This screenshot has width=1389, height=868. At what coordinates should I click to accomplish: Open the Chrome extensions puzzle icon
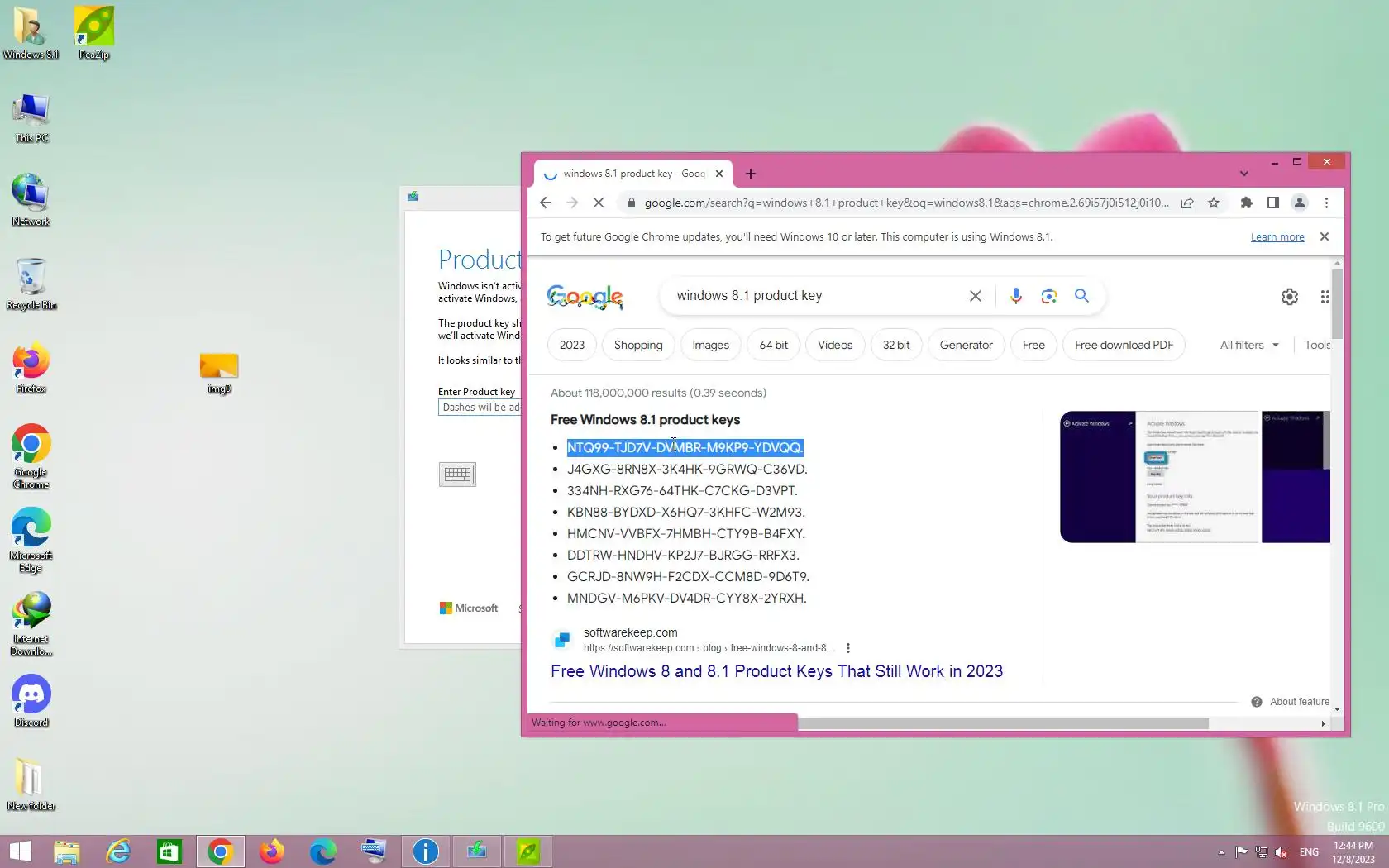click(1247, 203)
